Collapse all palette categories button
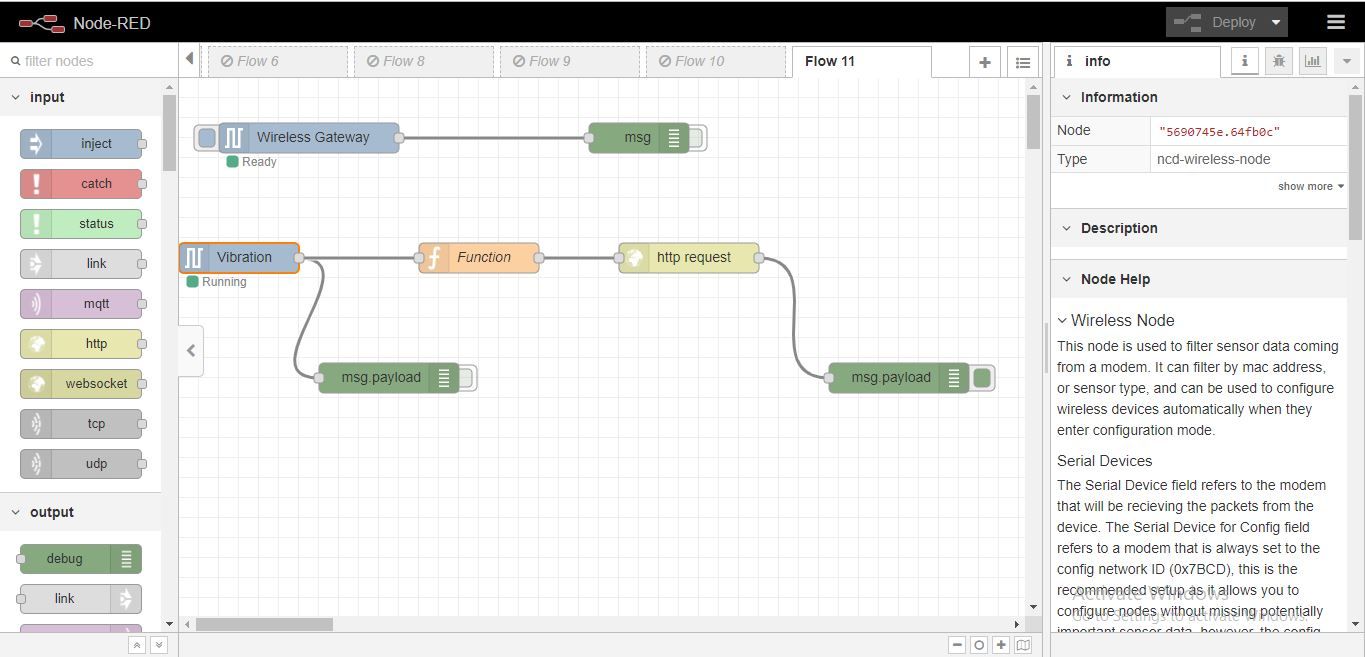 point(137,645)
